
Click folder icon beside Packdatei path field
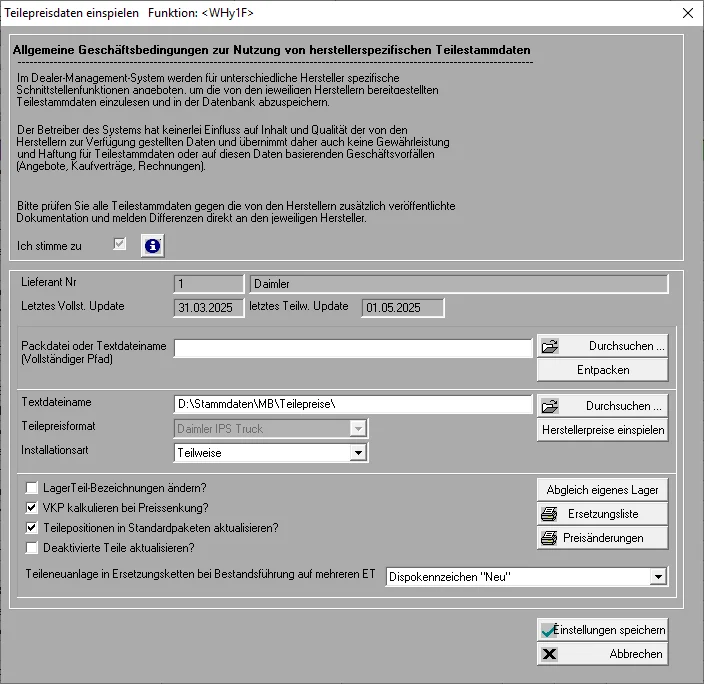tap(550, 346)
